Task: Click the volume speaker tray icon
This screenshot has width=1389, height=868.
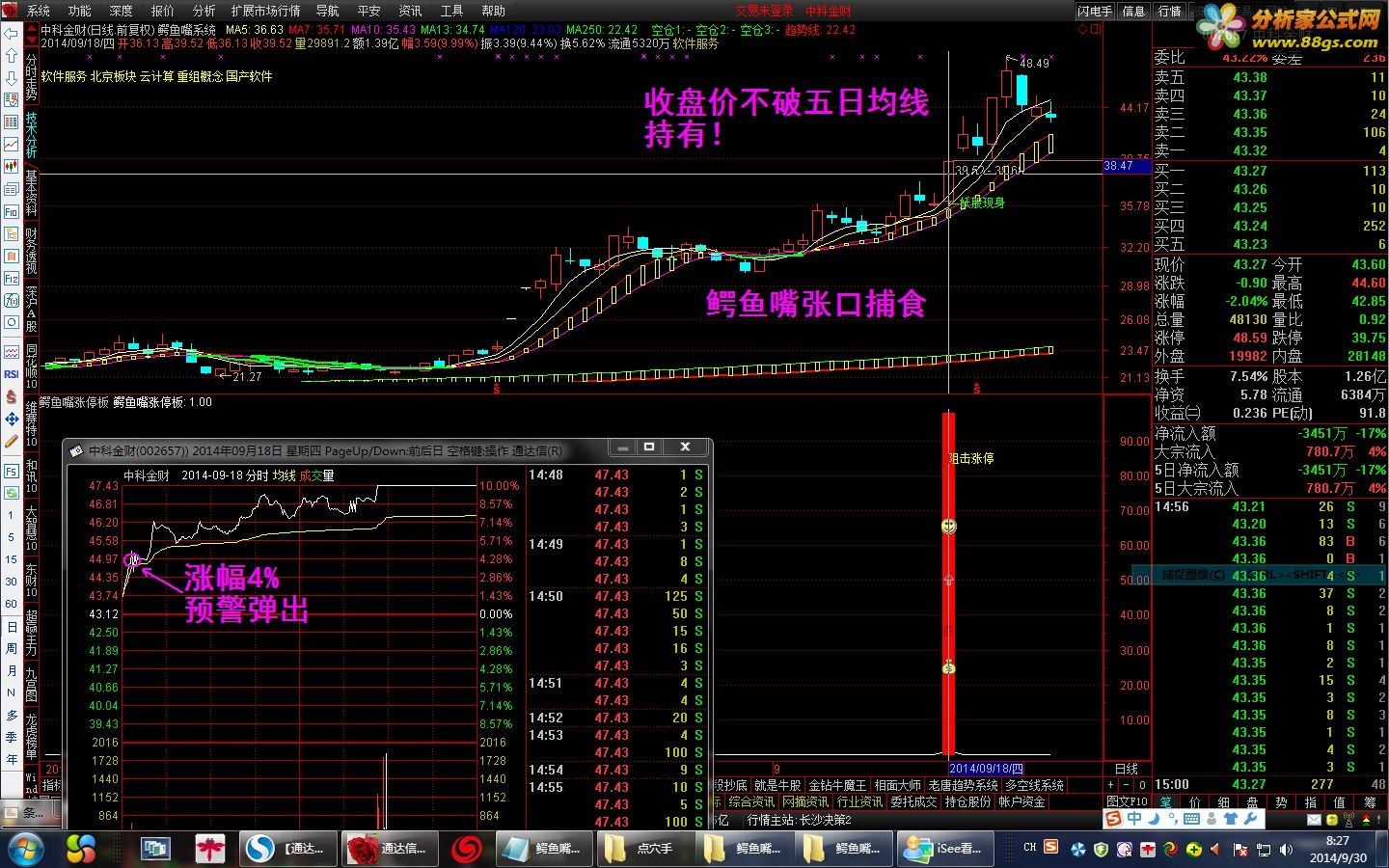Action: pyautogui.click(x=1287, y=850)
